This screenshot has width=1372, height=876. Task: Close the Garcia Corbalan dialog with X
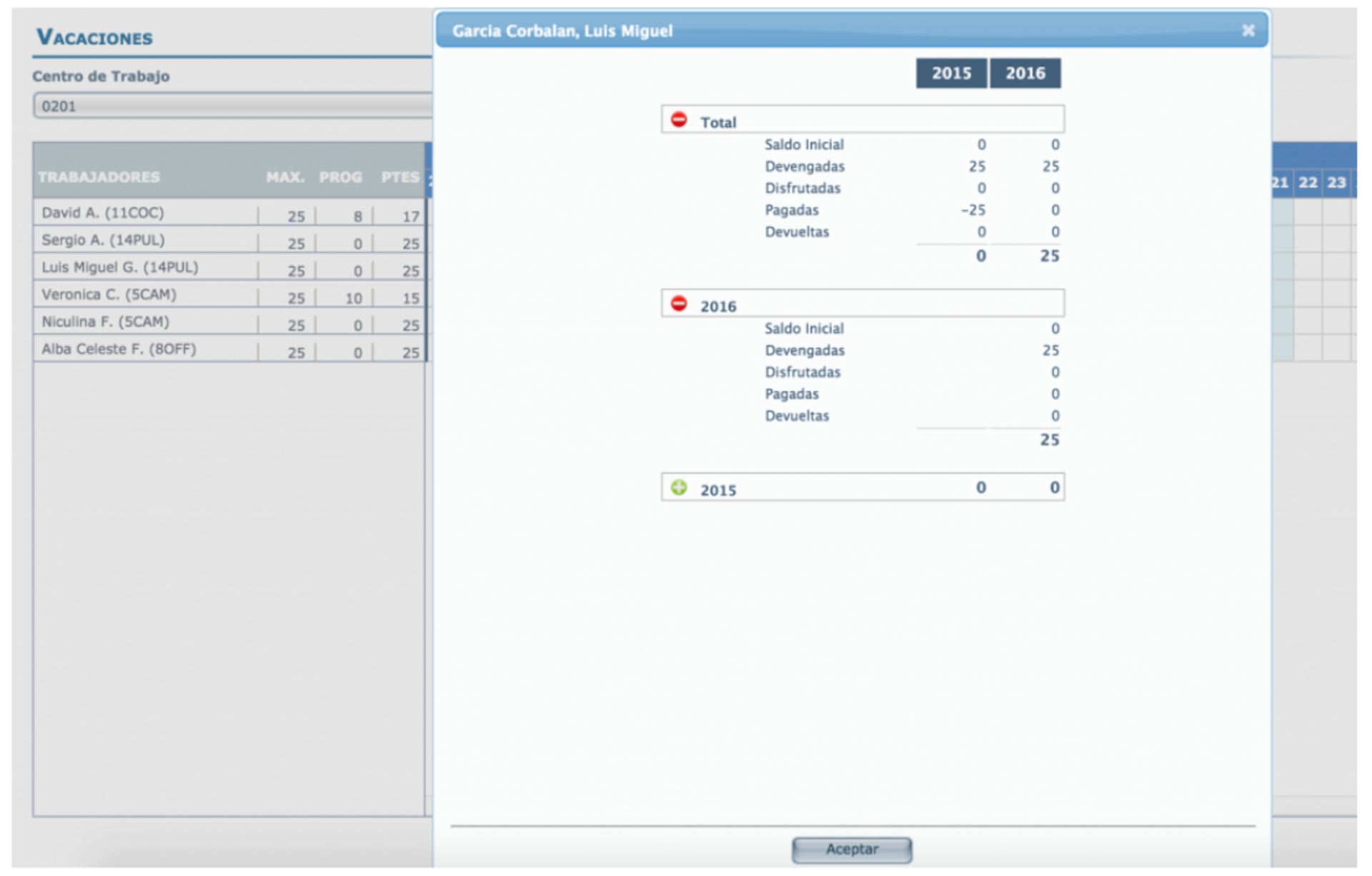pos(1248,31)
